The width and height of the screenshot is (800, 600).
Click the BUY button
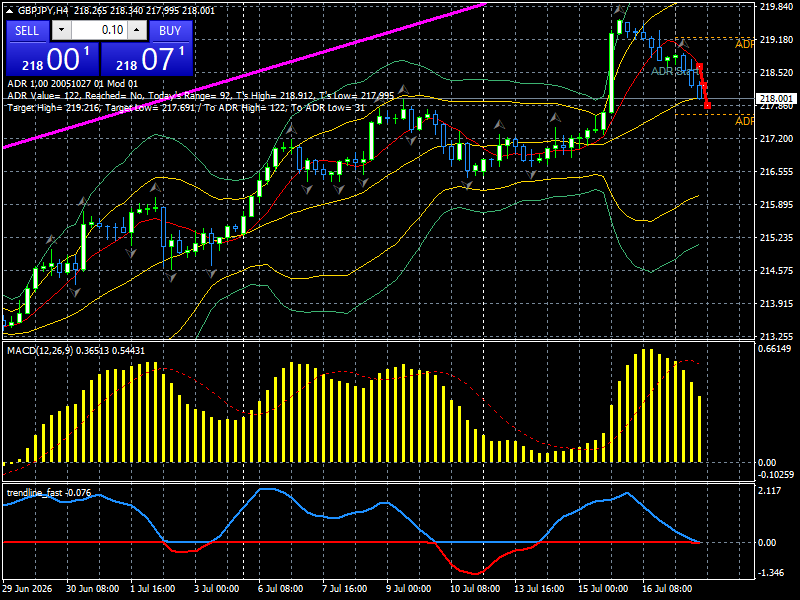[170, 31]
